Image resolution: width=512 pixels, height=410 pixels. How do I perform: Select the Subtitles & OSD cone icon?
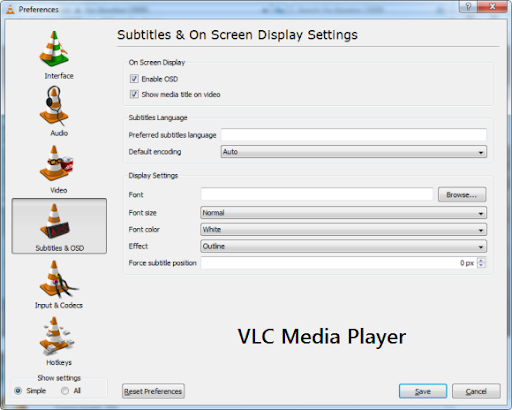tap(55, 221)
